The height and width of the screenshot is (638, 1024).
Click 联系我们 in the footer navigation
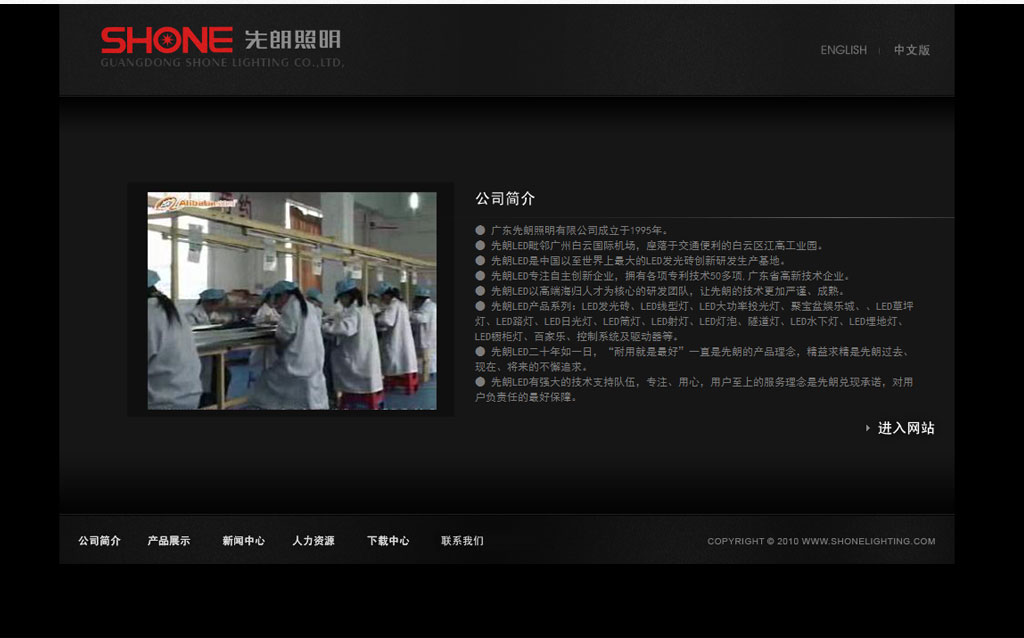[x=462, y=541]
